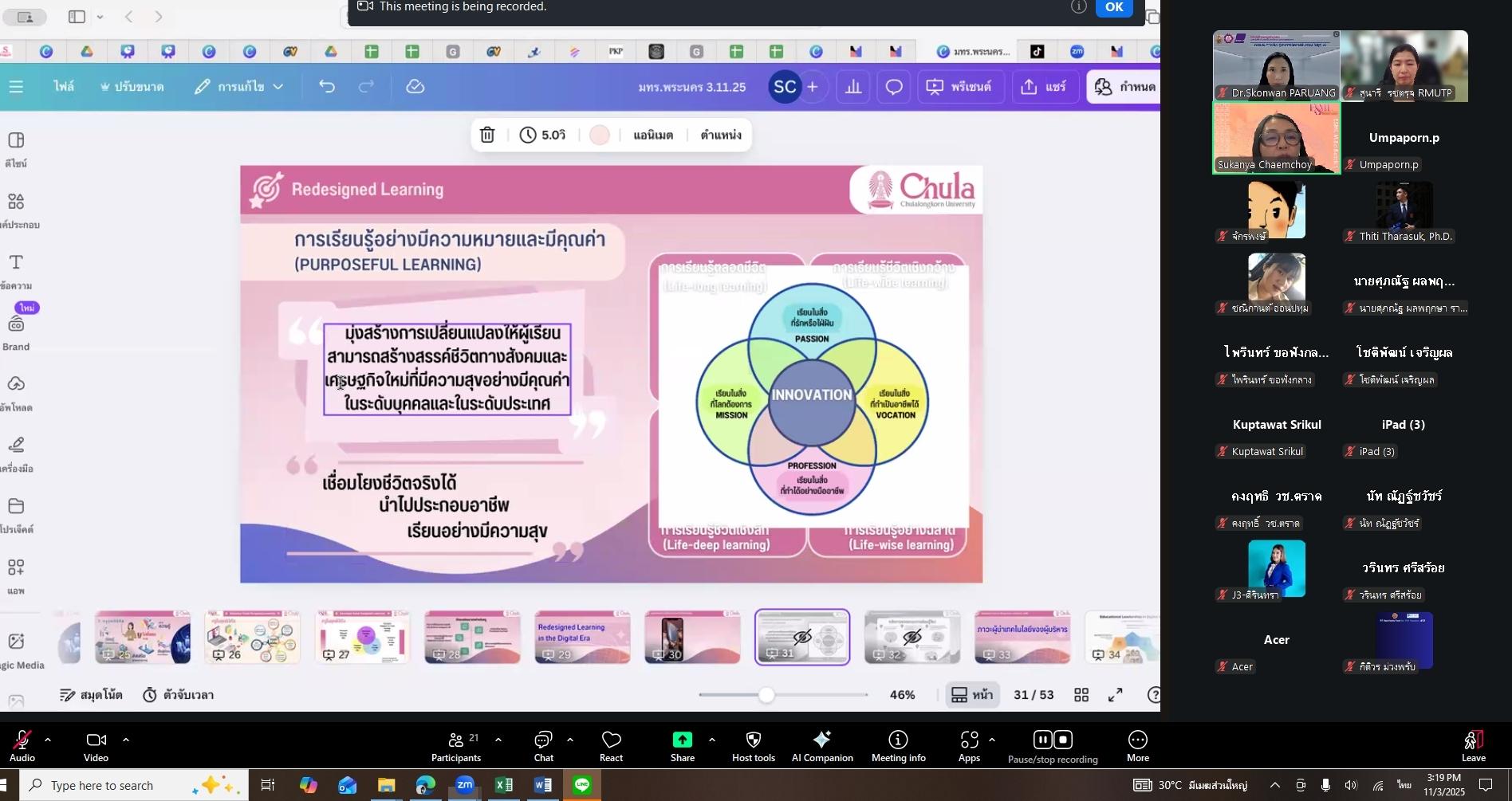Screen dimensions: 1512x801
Task: Click the pink background color swatch
Action: click(x=600, y=135)
